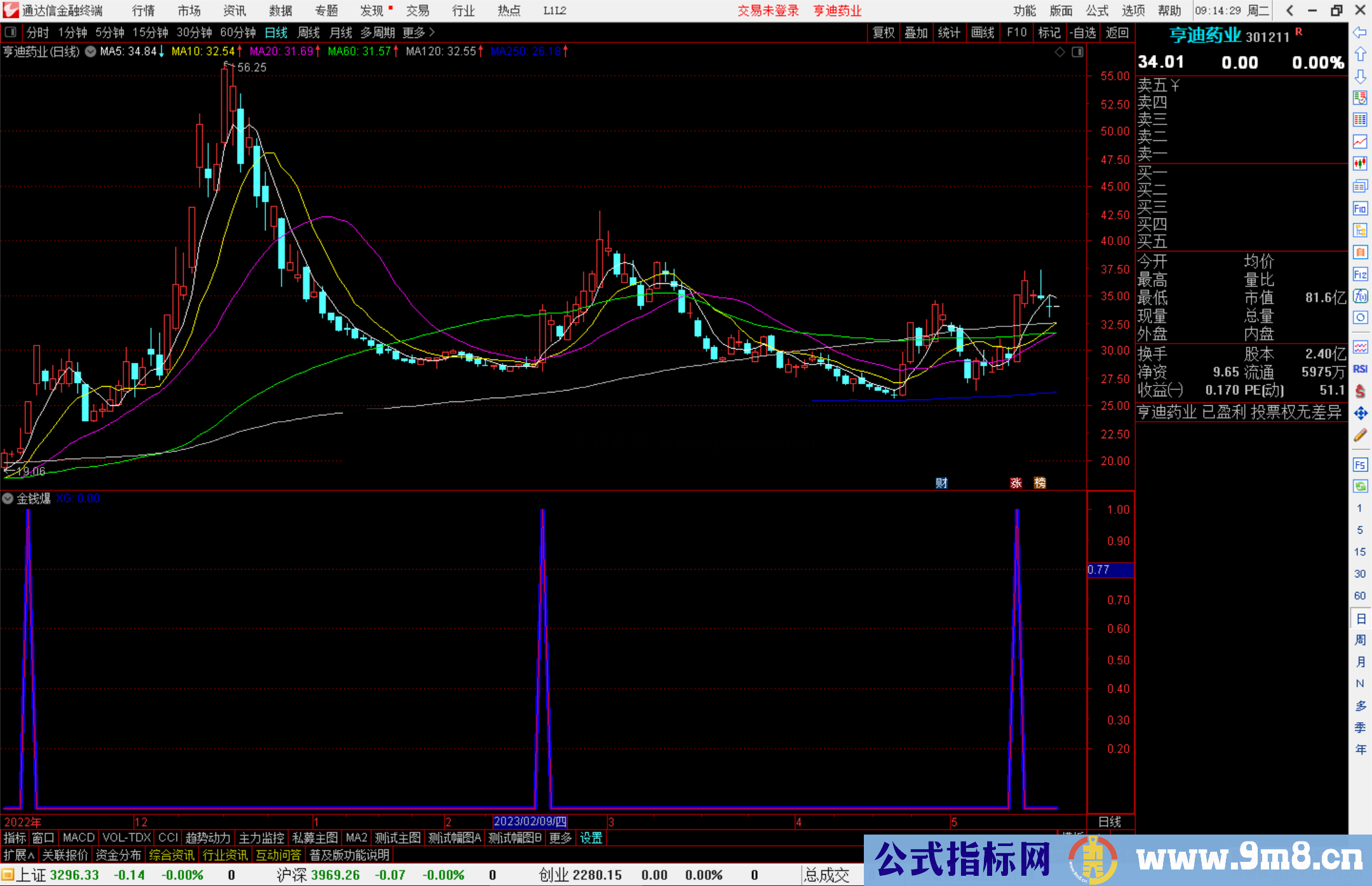The height and width of the screenshot is (886, 1372).
Task: Open the 行情 menu
Action: pos(144,11)
